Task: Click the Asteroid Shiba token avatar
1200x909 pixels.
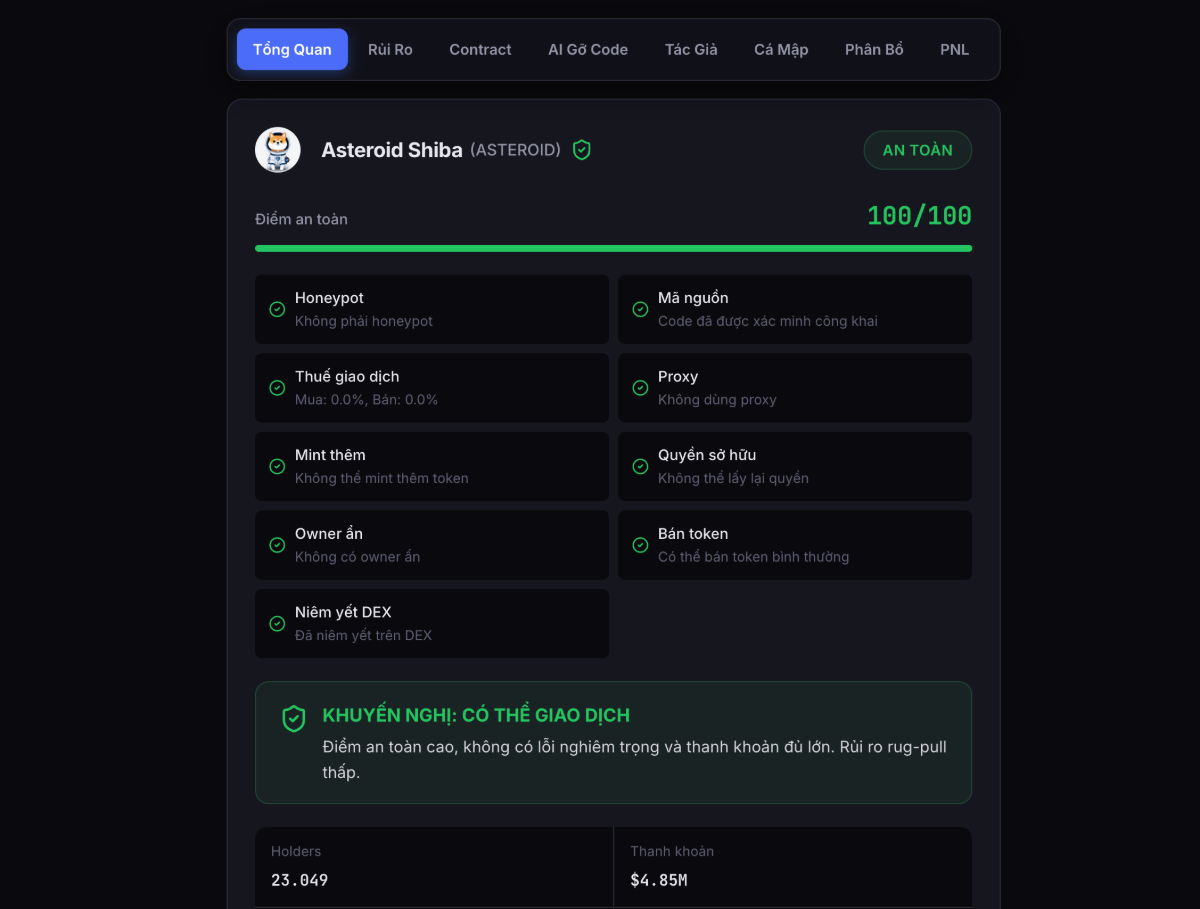Action: click(278, 150)
